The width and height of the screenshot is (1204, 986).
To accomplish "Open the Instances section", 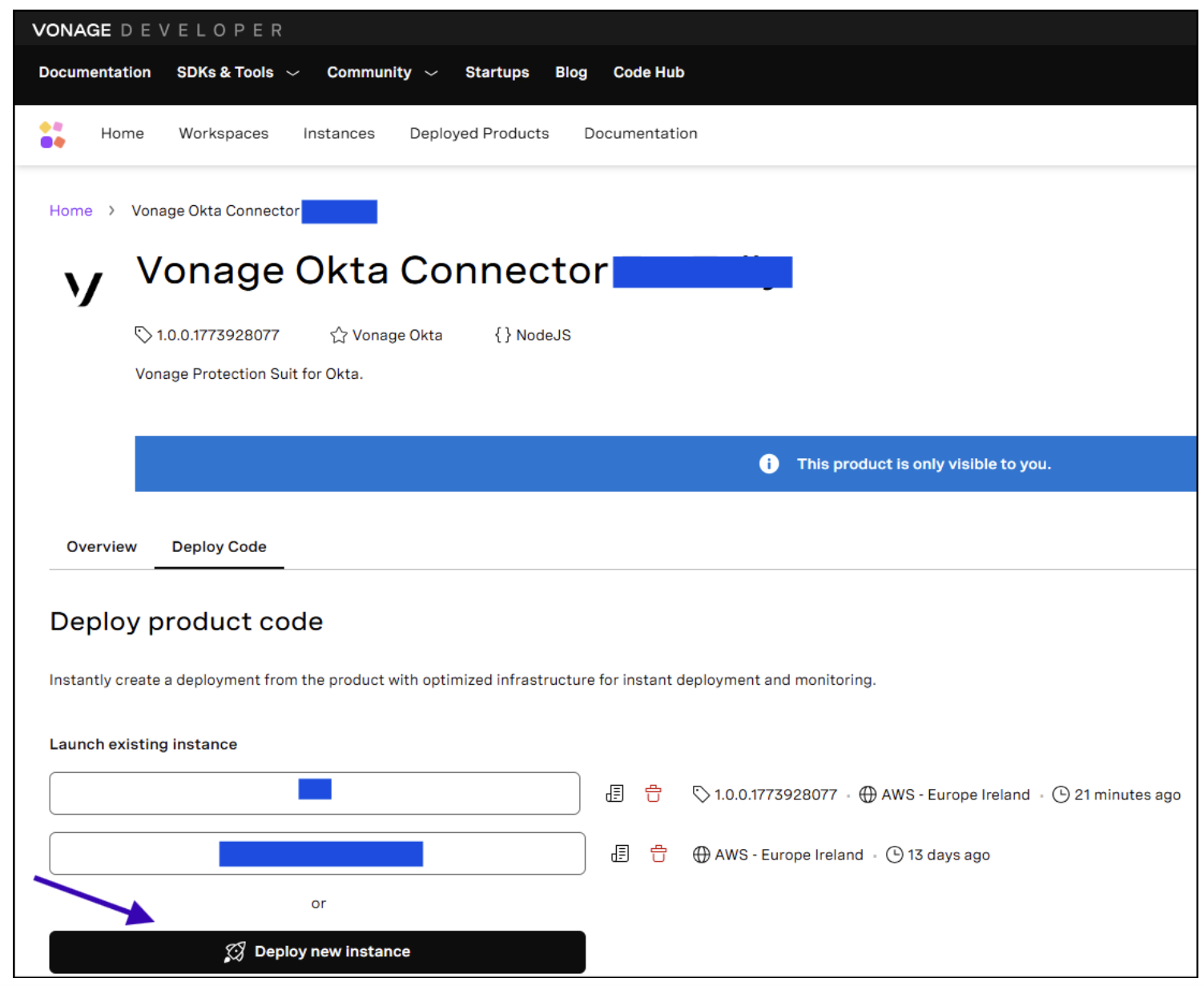I will pyautogui.click(x=339, y=134).
